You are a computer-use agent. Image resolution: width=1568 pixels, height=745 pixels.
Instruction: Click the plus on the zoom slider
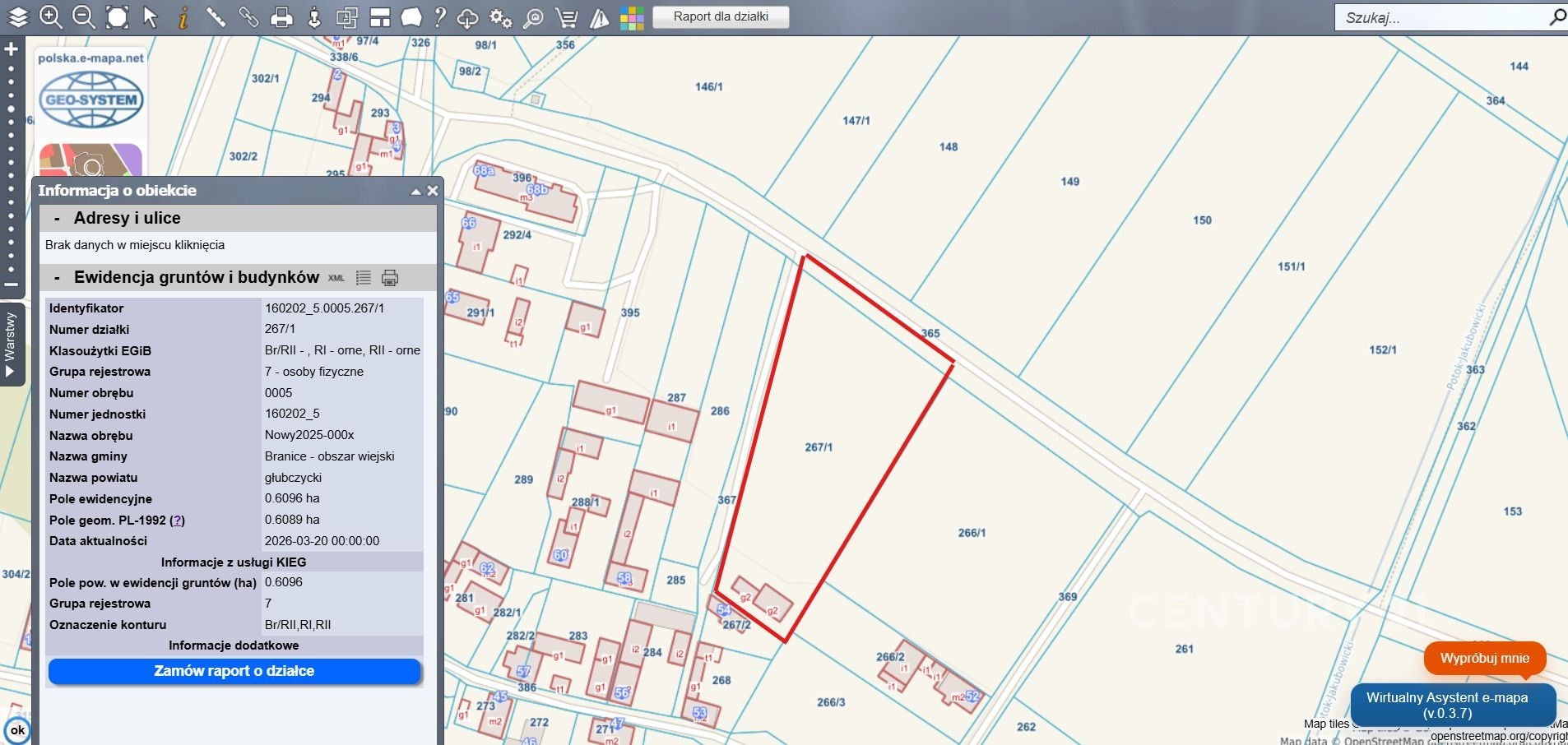tap(12, 49)
